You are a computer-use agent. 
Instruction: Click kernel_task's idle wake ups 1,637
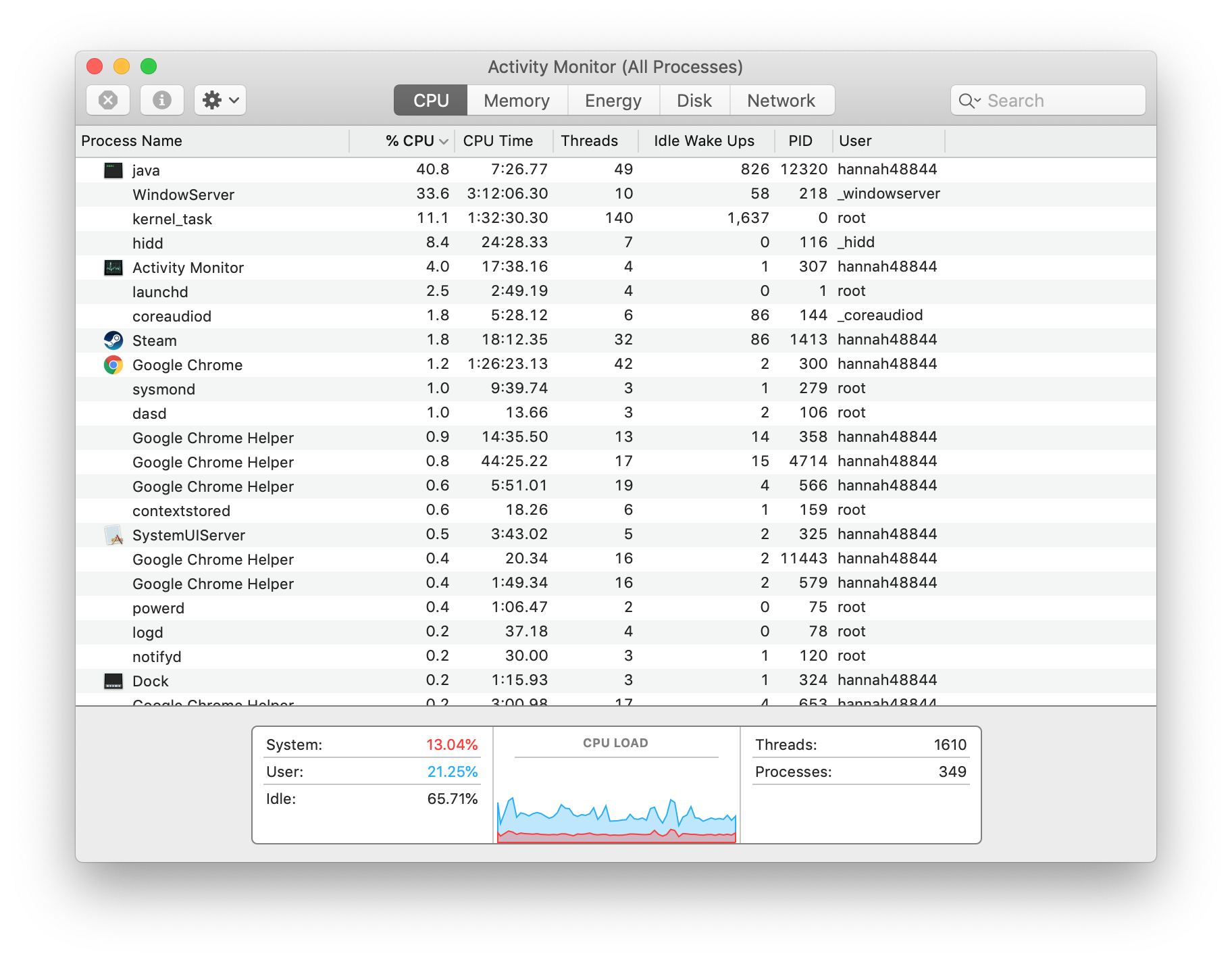pos(748,218)
